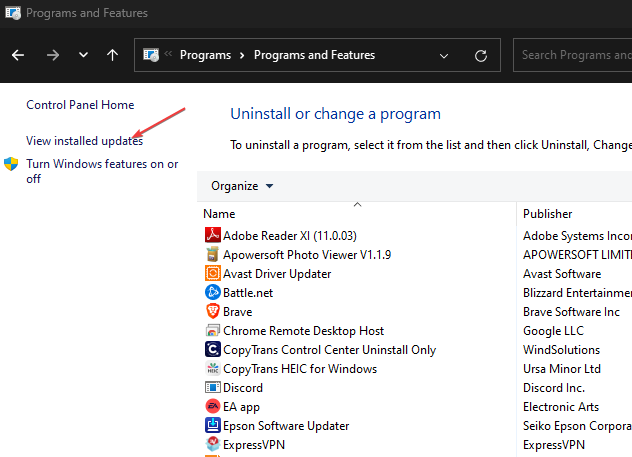This screenshot has height=457, width=632.
Task: Select the Epson Software Updater entry
Action: click(284, 426)
